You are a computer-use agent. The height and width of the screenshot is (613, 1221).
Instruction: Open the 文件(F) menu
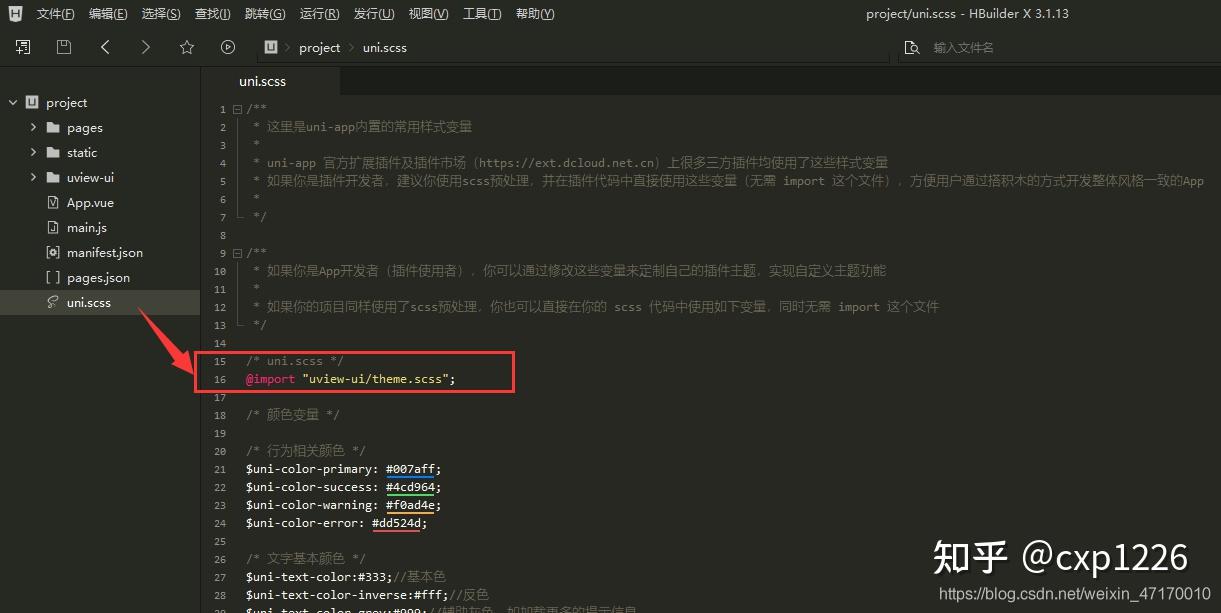tap(56, 14)
